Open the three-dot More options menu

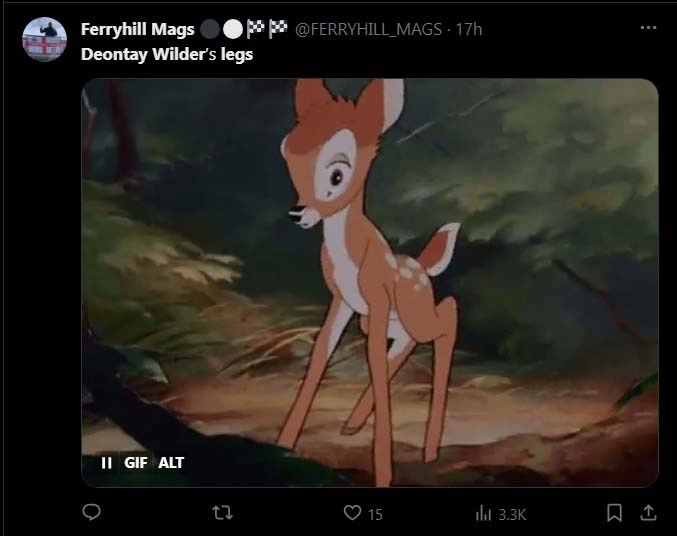(x=648, y=28)
